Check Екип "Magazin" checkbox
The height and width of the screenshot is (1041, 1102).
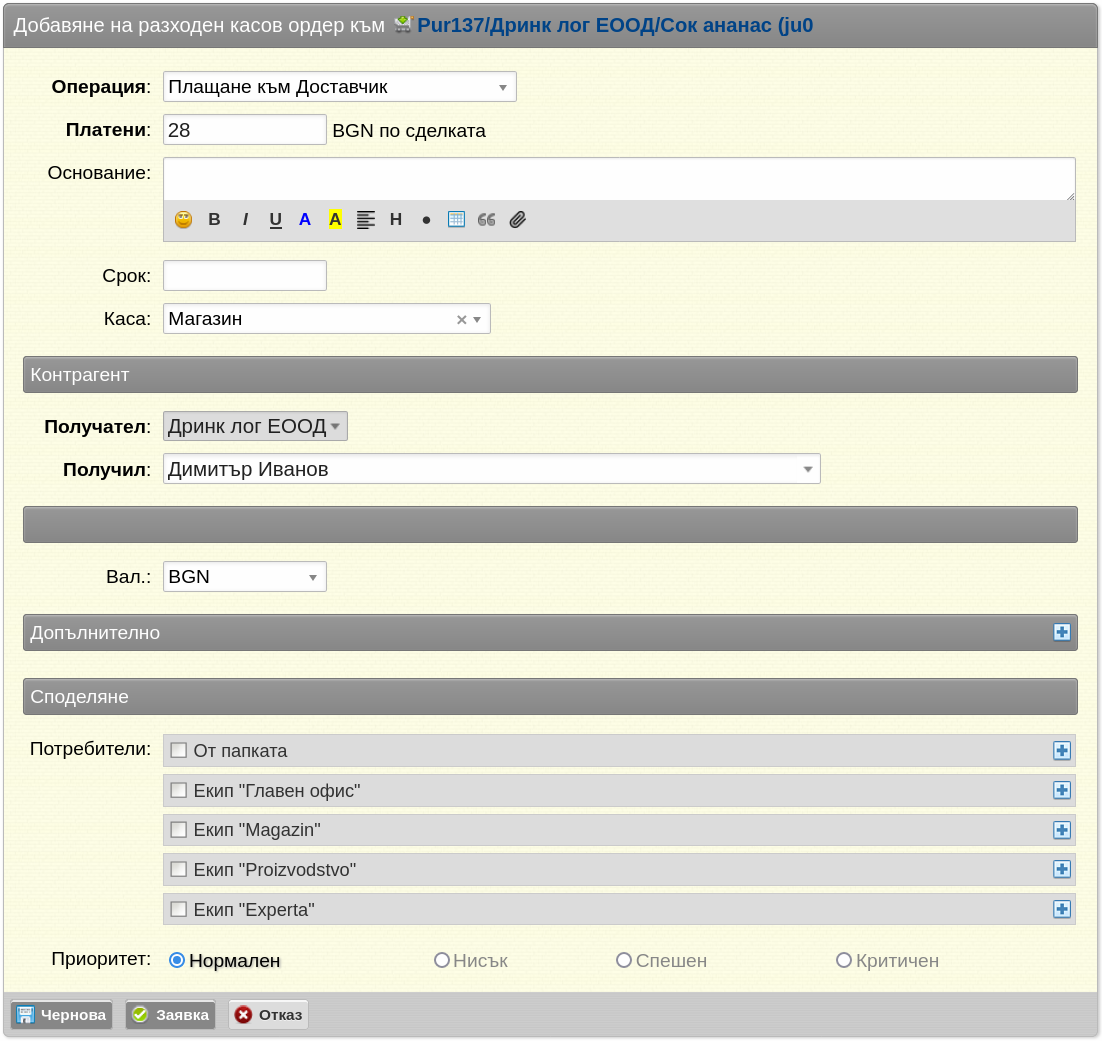[x=179, y=830]
